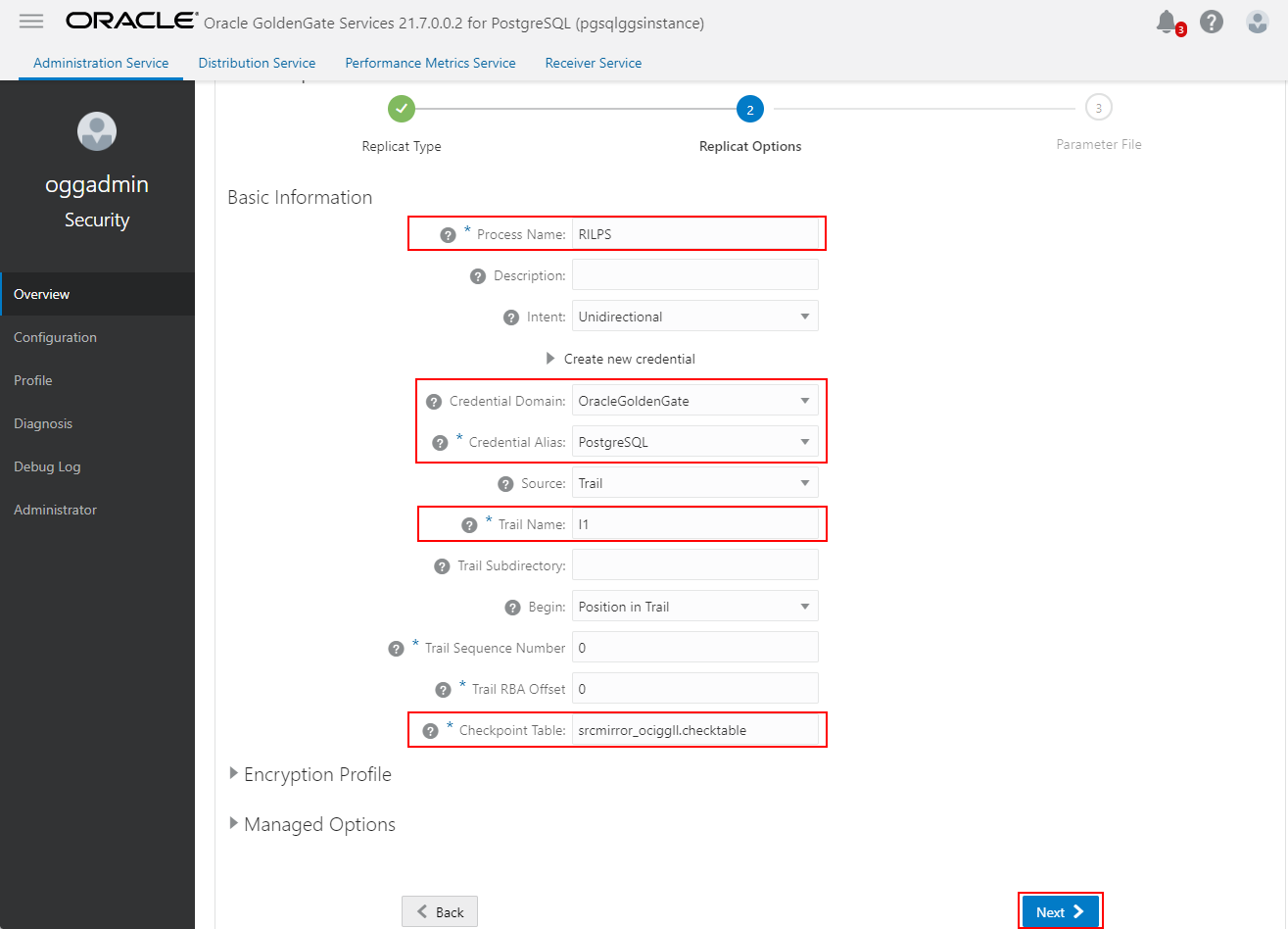
Task: Open the Credential Alias dropdown
Action: click(x=695, y=442)
